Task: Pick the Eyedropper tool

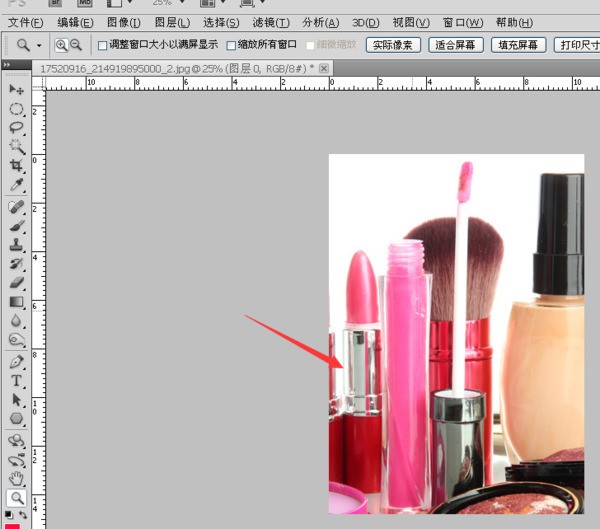Action: click(17, 185)
